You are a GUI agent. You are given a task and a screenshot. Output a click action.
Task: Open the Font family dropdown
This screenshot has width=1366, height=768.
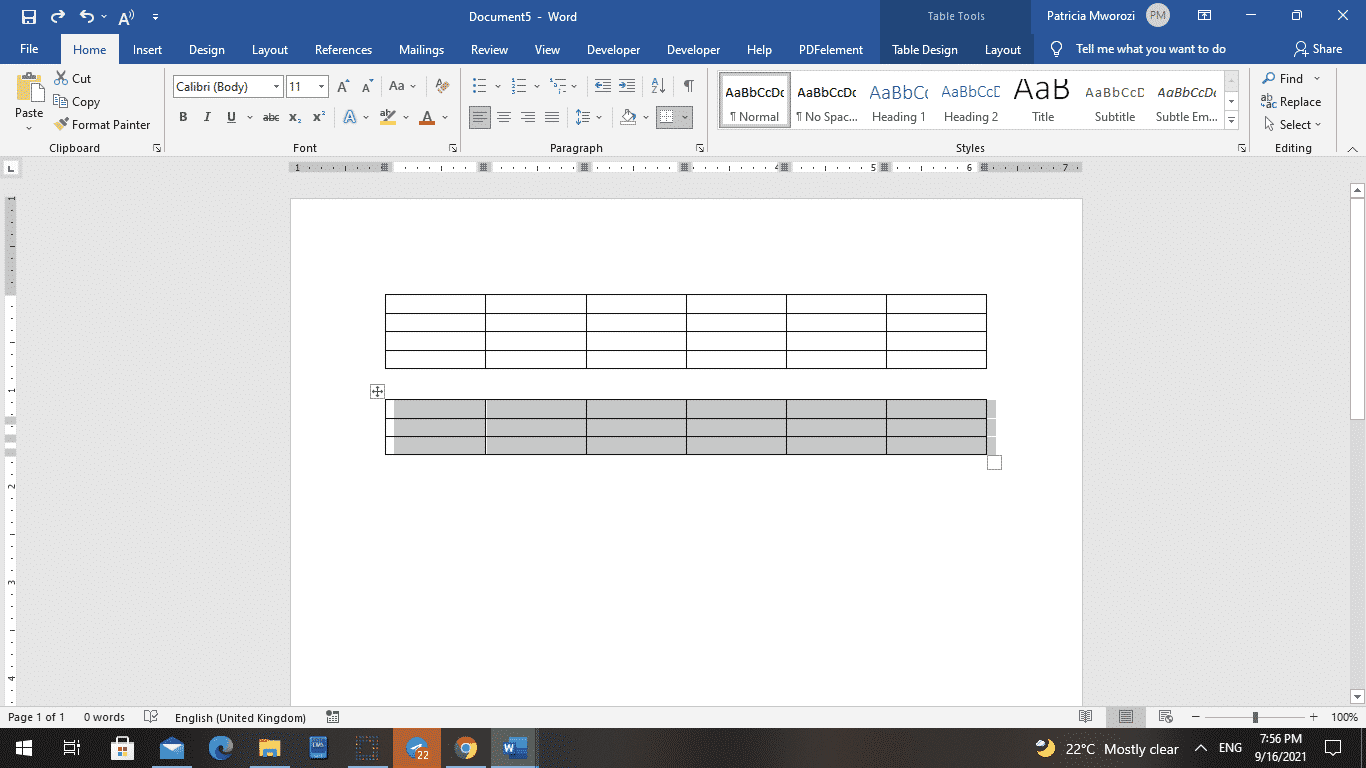pyautogui.click(x=276, y=87)
